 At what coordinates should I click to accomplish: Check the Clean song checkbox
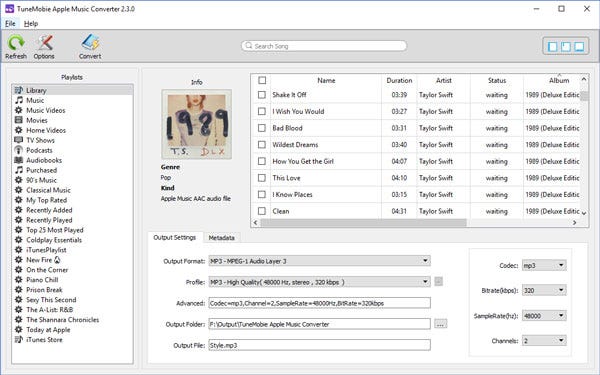click(262, 211)
